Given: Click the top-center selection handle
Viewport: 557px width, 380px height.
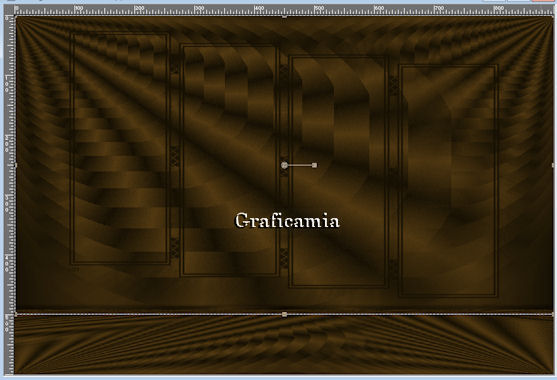Looking at the screenshot, I should pyautogui.click(x=284, y=16).
